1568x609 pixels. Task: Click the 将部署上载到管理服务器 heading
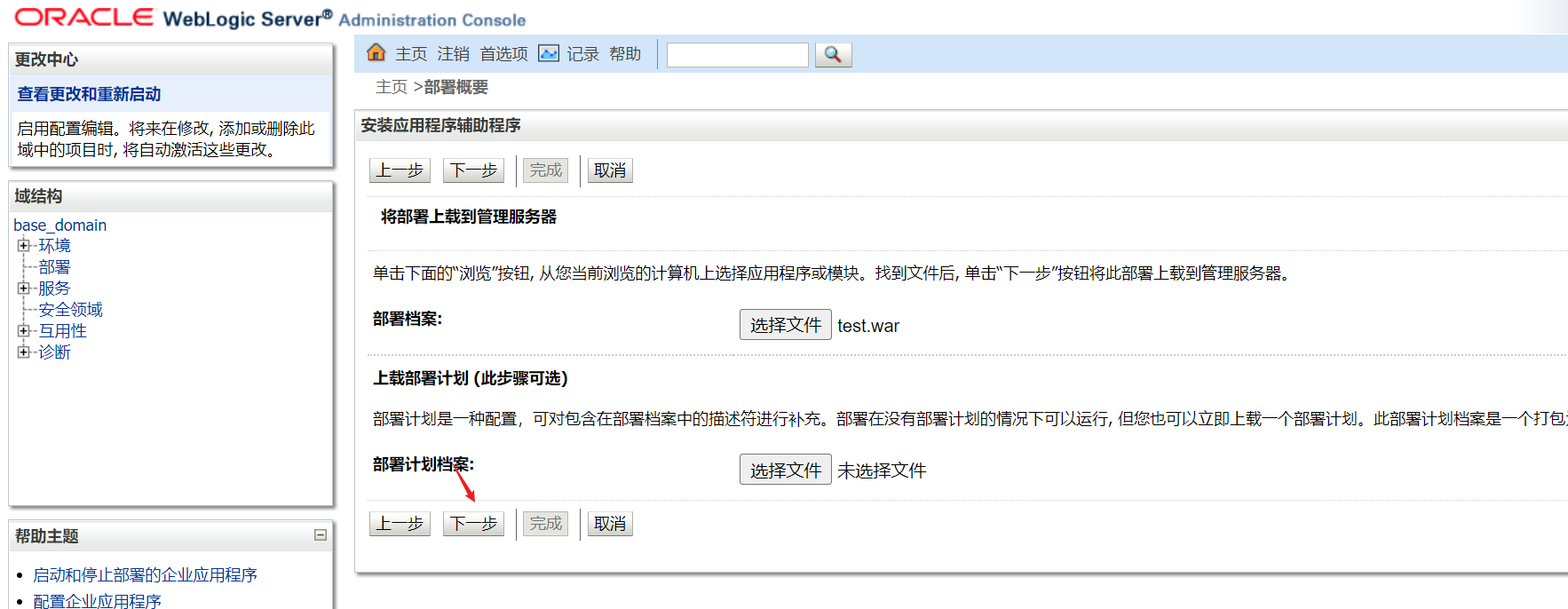[469, 217]
